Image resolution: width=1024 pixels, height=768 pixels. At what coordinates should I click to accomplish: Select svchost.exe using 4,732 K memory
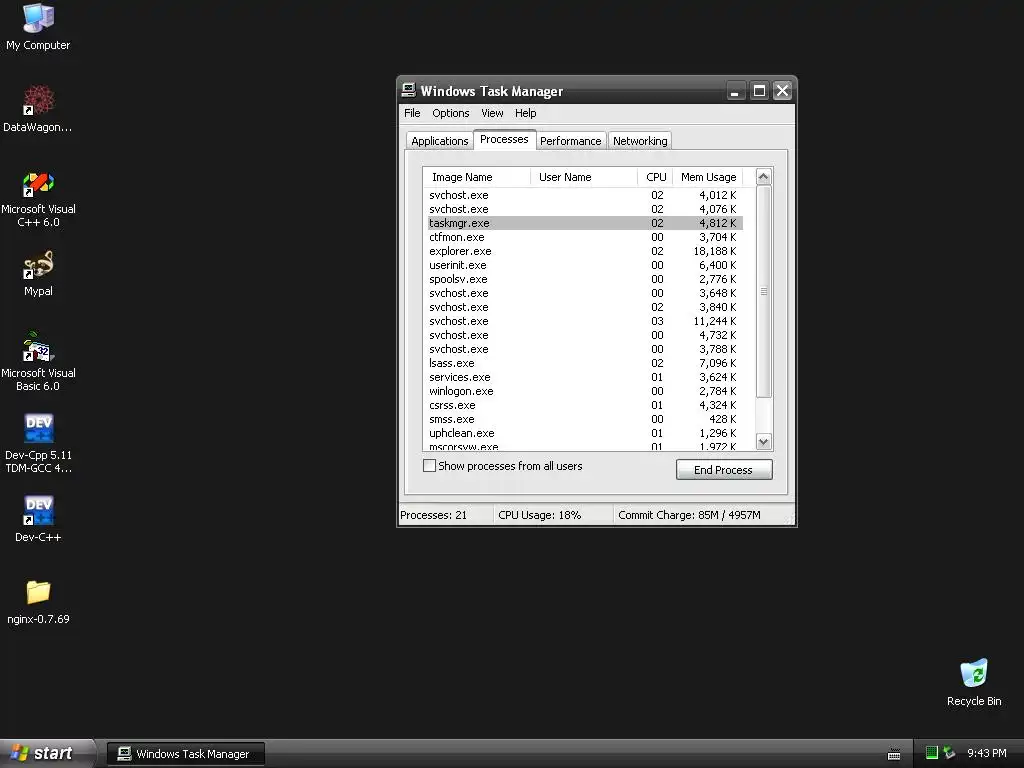pyautogui.click(x=585, y=335)
